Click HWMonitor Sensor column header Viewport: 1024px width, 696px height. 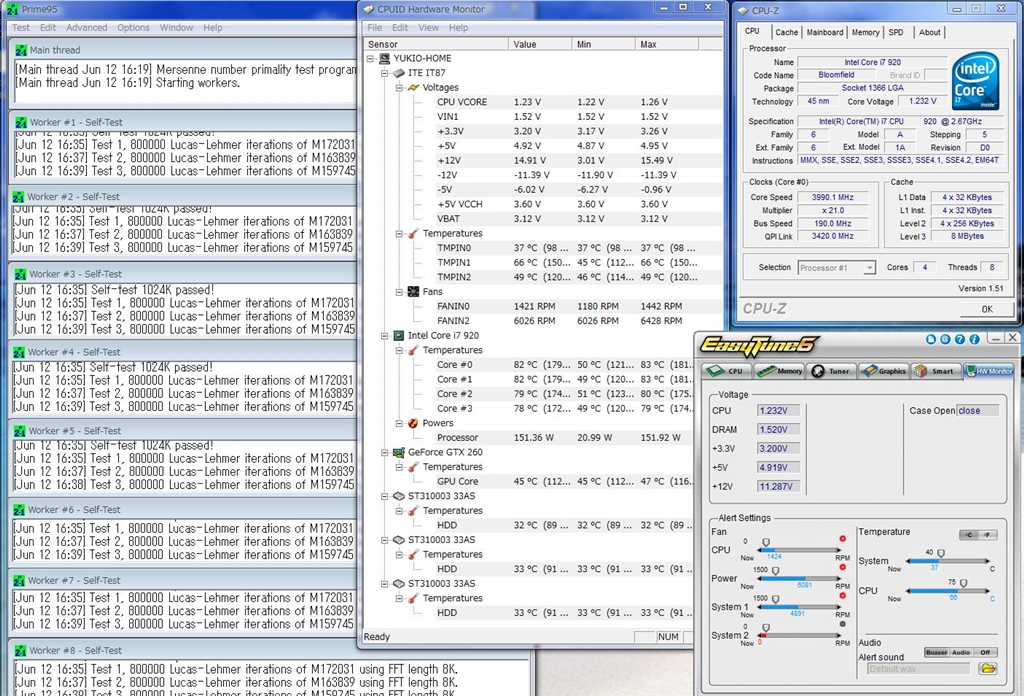436,44
